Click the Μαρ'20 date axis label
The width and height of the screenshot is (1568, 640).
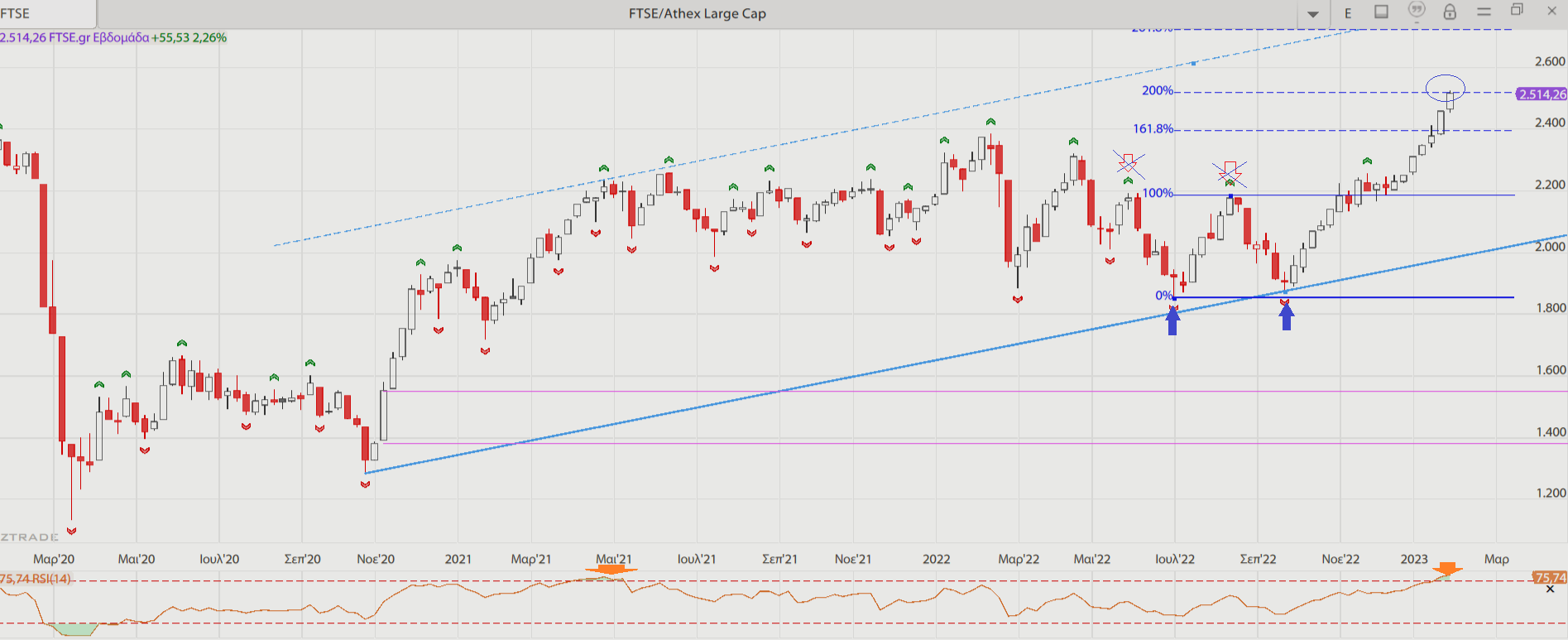click(54, 559)
